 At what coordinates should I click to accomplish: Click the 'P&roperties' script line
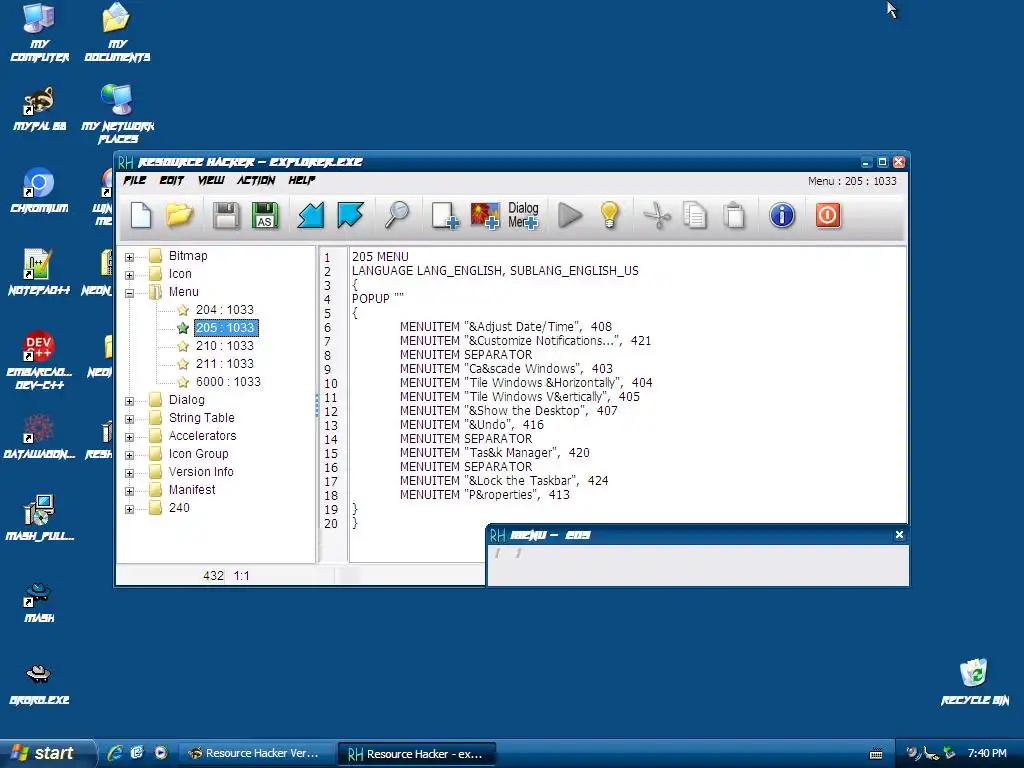pos(485,495)
